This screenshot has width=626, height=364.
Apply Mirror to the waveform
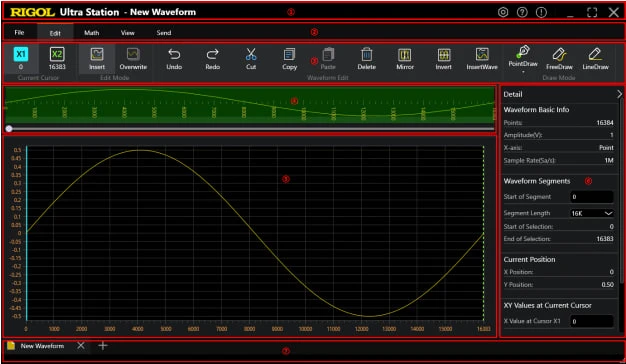[405, 59]
